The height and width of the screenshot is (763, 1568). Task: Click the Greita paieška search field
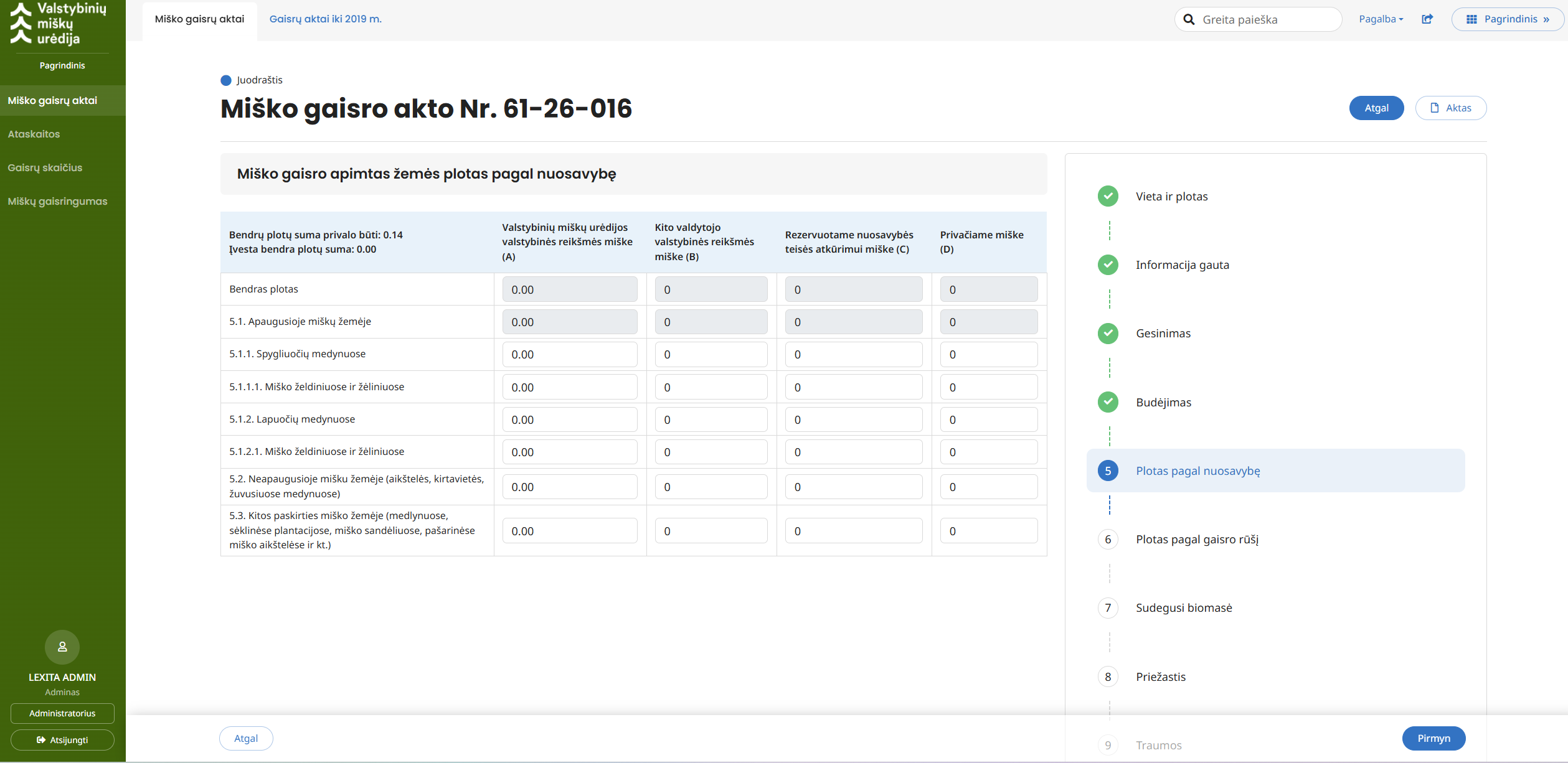[x=1258, y=19]
